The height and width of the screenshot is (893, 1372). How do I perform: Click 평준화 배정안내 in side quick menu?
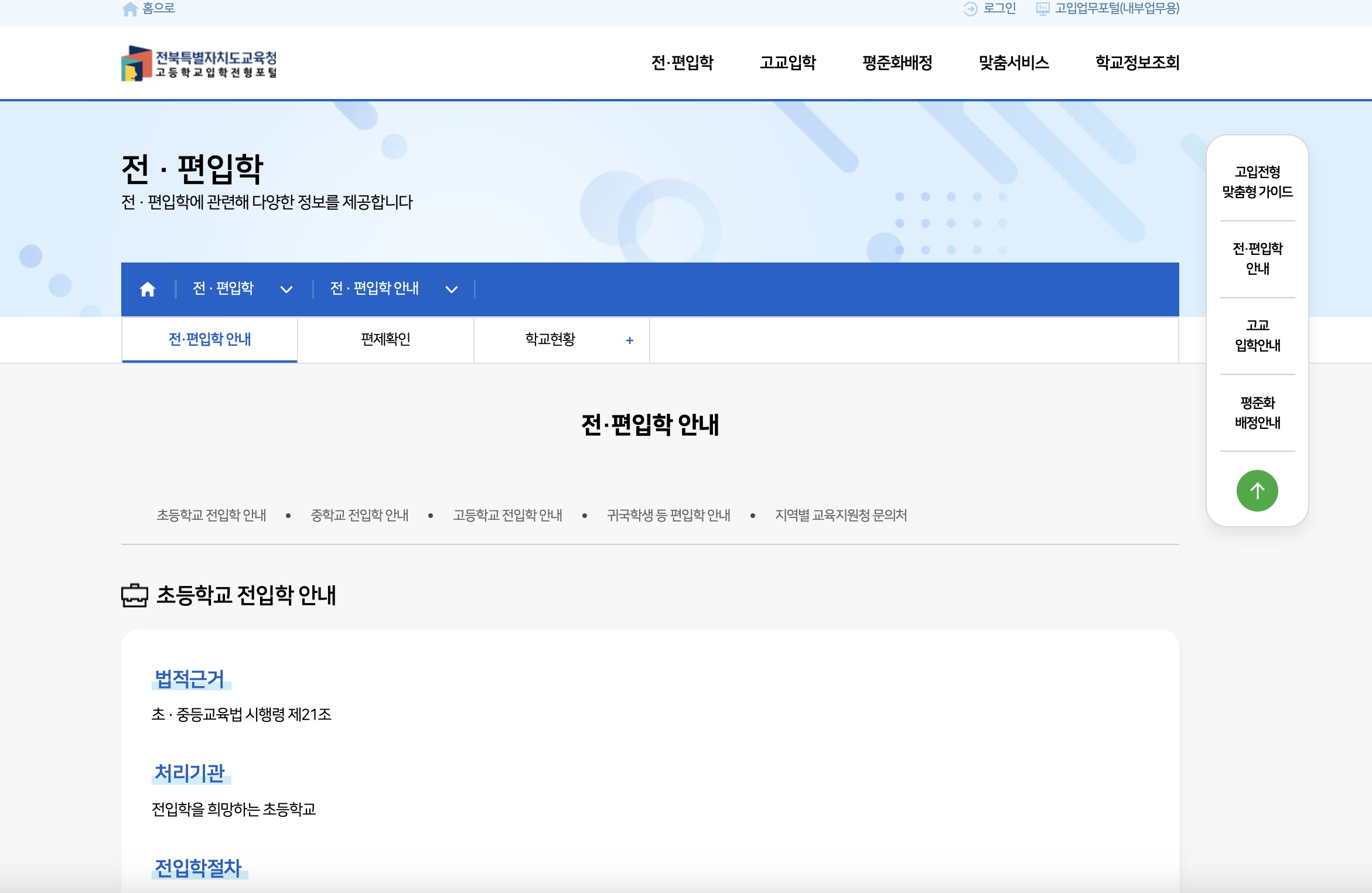(1257, 413)
